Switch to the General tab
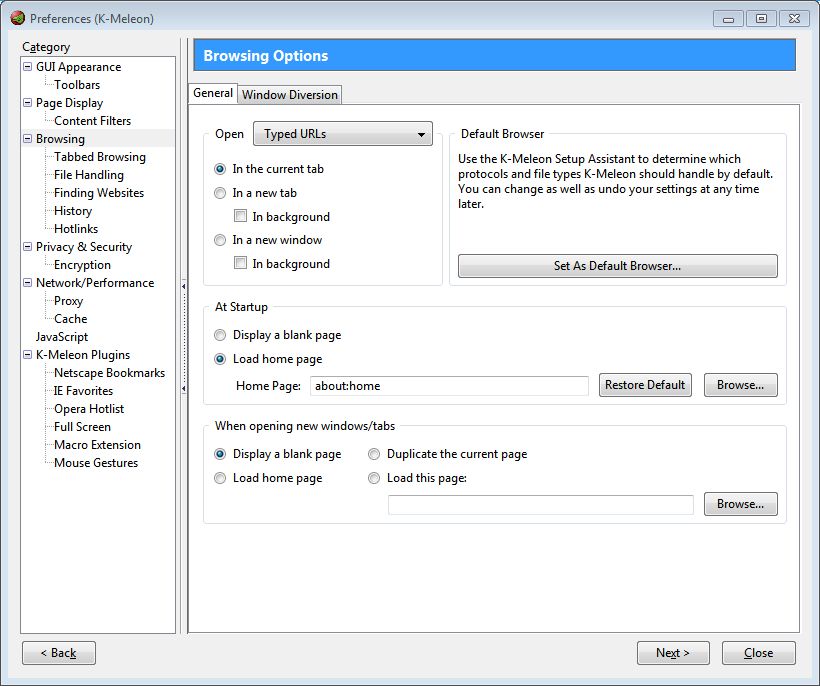Screen dimensions: 820x686 pyautogui.click(x=213, y=93)
